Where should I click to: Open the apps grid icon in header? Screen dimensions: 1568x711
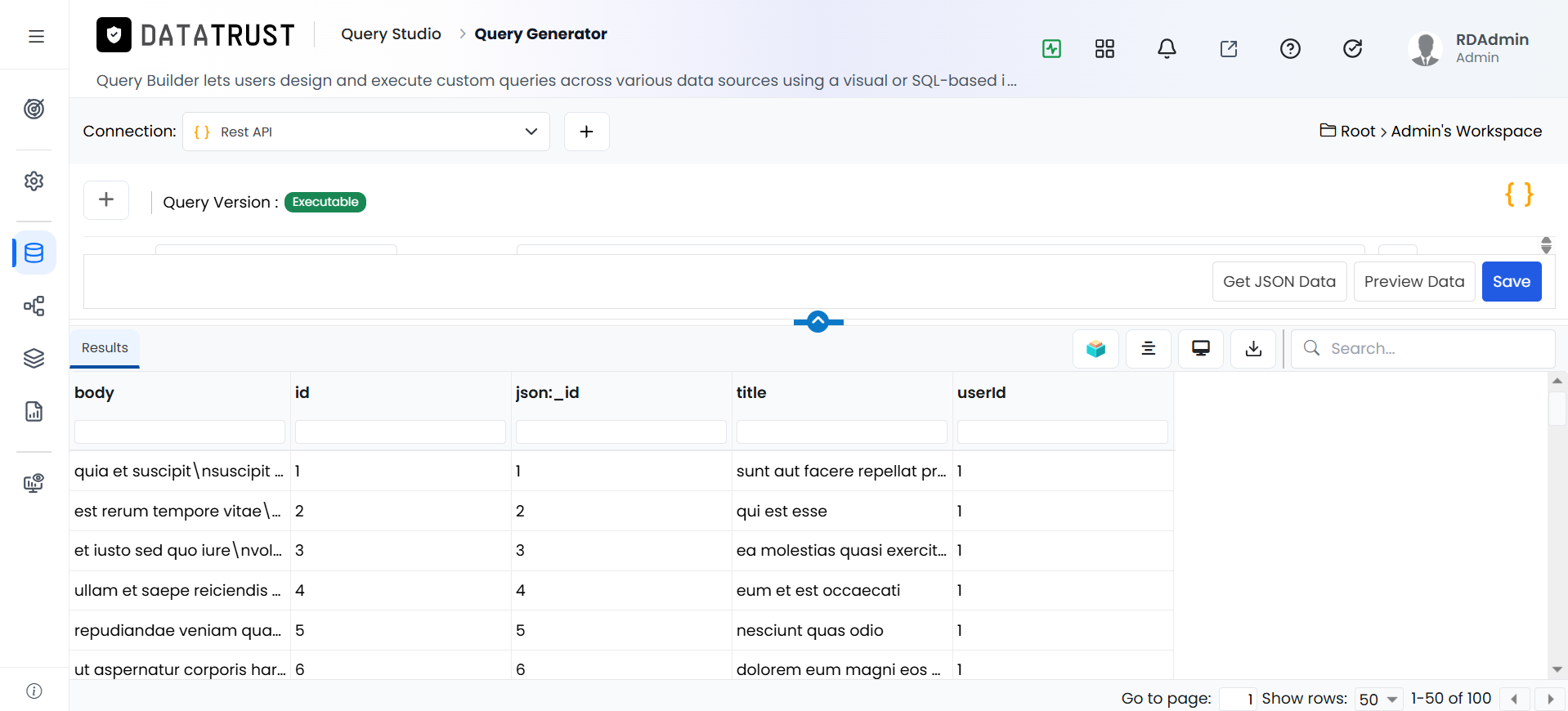click(1104, 49)
